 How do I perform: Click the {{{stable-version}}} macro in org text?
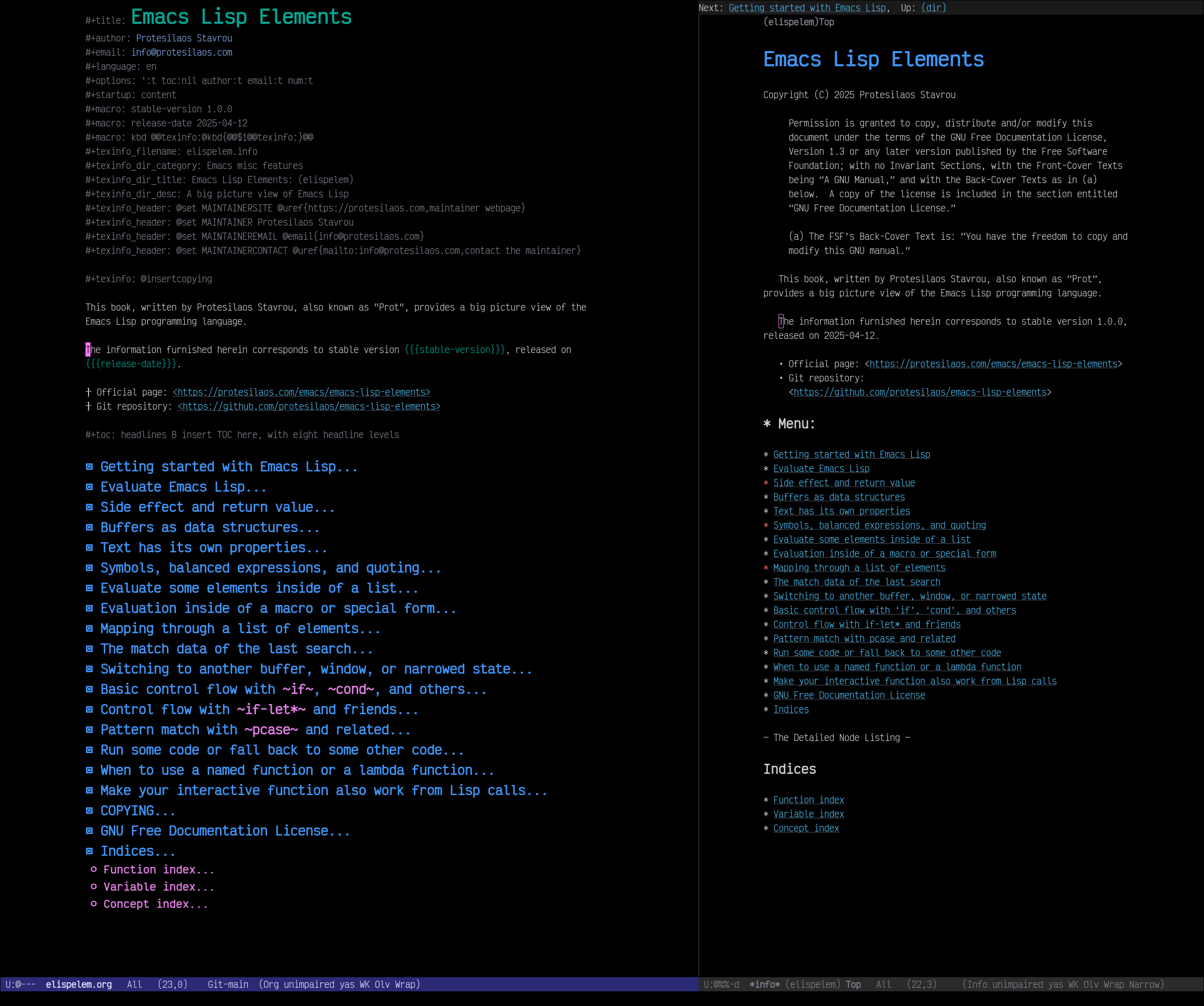pyautogui.click(x=455, y=349)
